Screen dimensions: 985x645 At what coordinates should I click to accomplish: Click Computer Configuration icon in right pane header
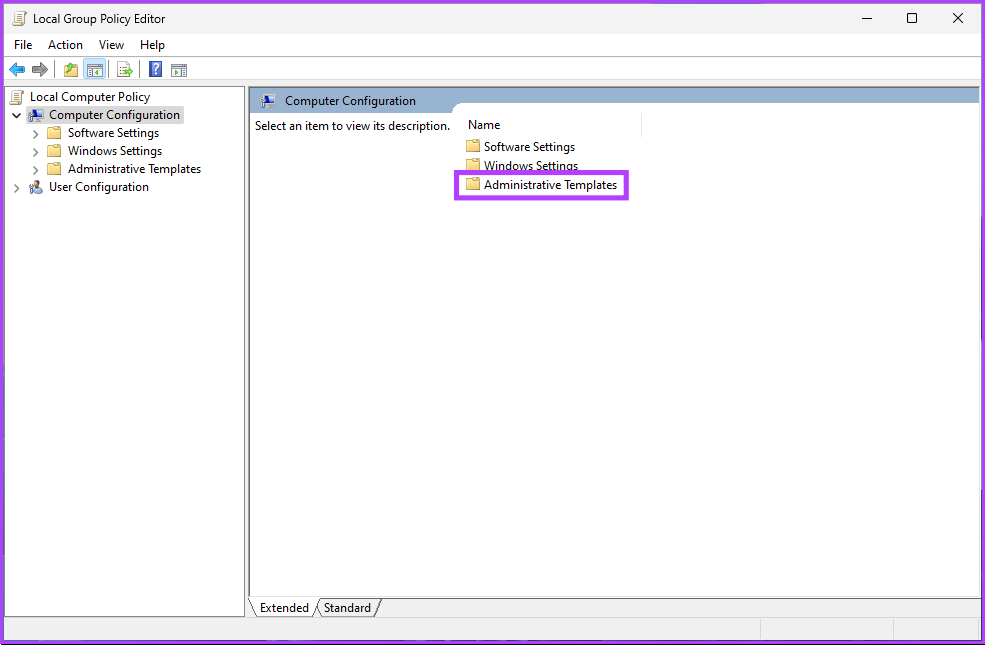[x=268, y=100]
